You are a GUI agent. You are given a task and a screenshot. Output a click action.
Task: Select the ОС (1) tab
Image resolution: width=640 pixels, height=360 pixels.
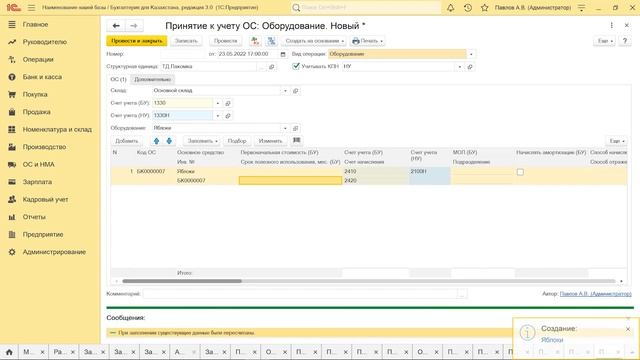coord(119,79)
